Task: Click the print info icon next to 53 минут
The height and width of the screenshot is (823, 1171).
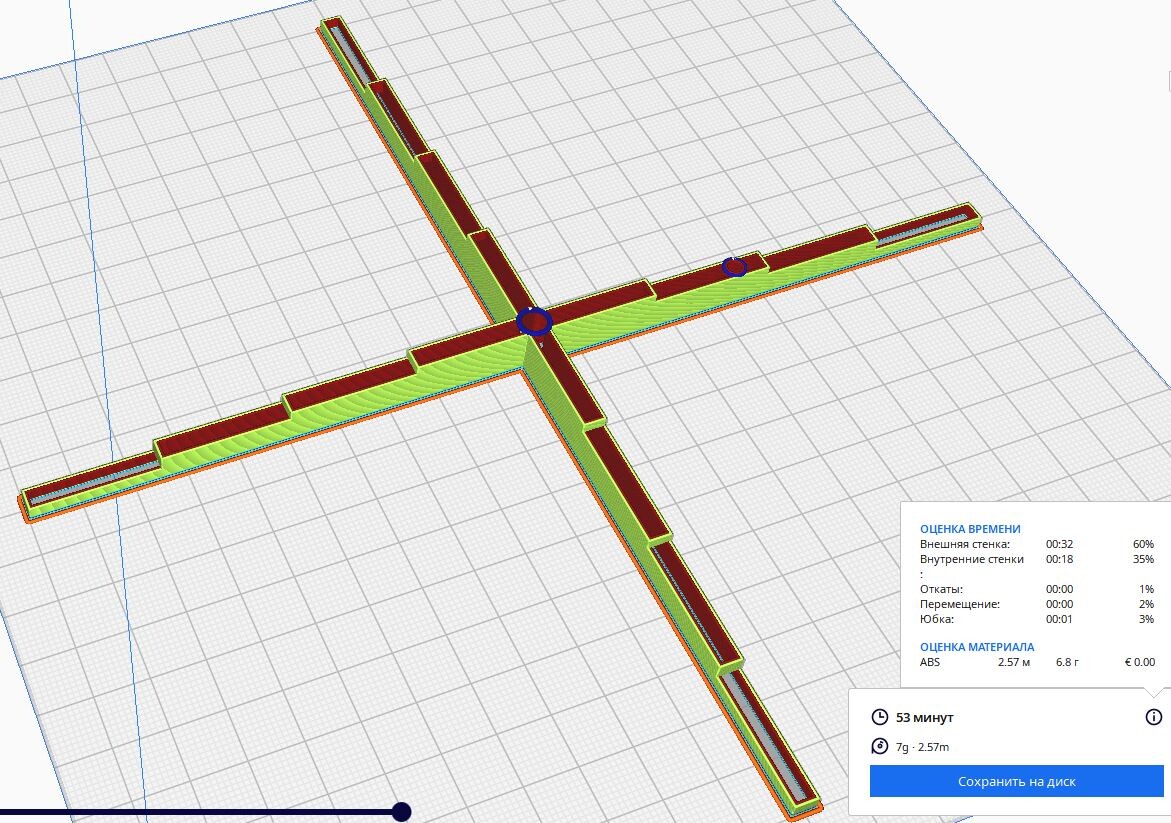Action: point(1153,717)
